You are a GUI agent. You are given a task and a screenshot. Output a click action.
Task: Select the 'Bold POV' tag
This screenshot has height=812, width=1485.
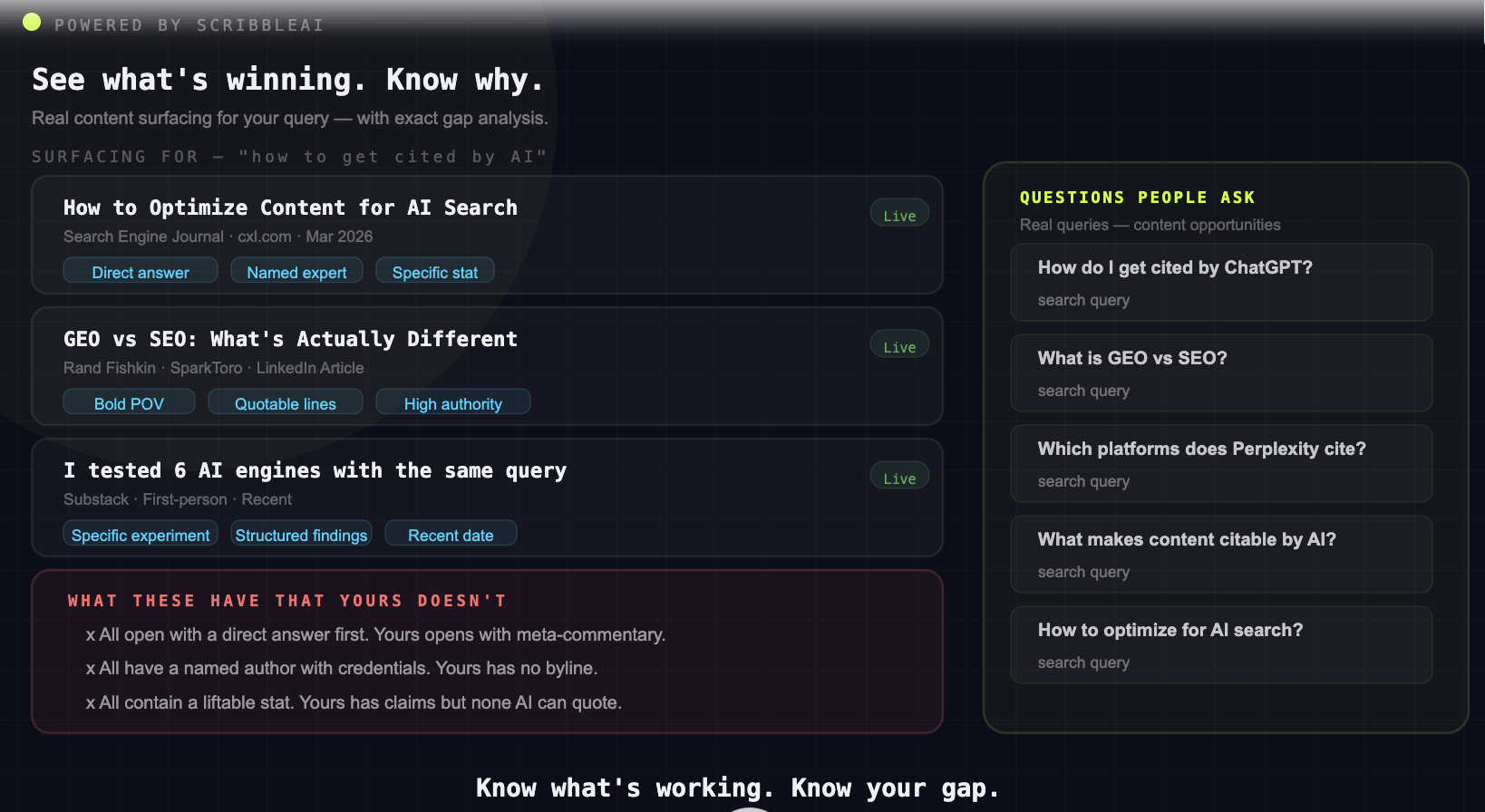coord(129,402)
